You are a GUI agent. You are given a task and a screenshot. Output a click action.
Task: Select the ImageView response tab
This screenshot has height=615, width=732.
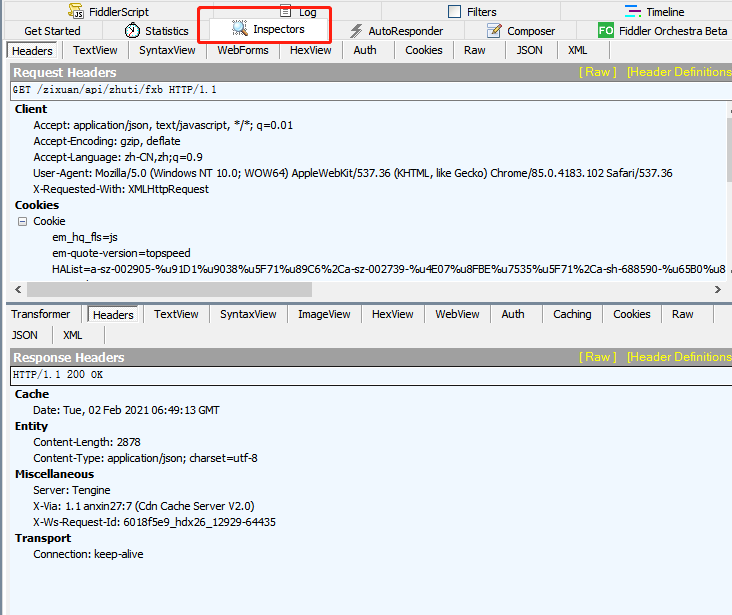tap(324, 314)
